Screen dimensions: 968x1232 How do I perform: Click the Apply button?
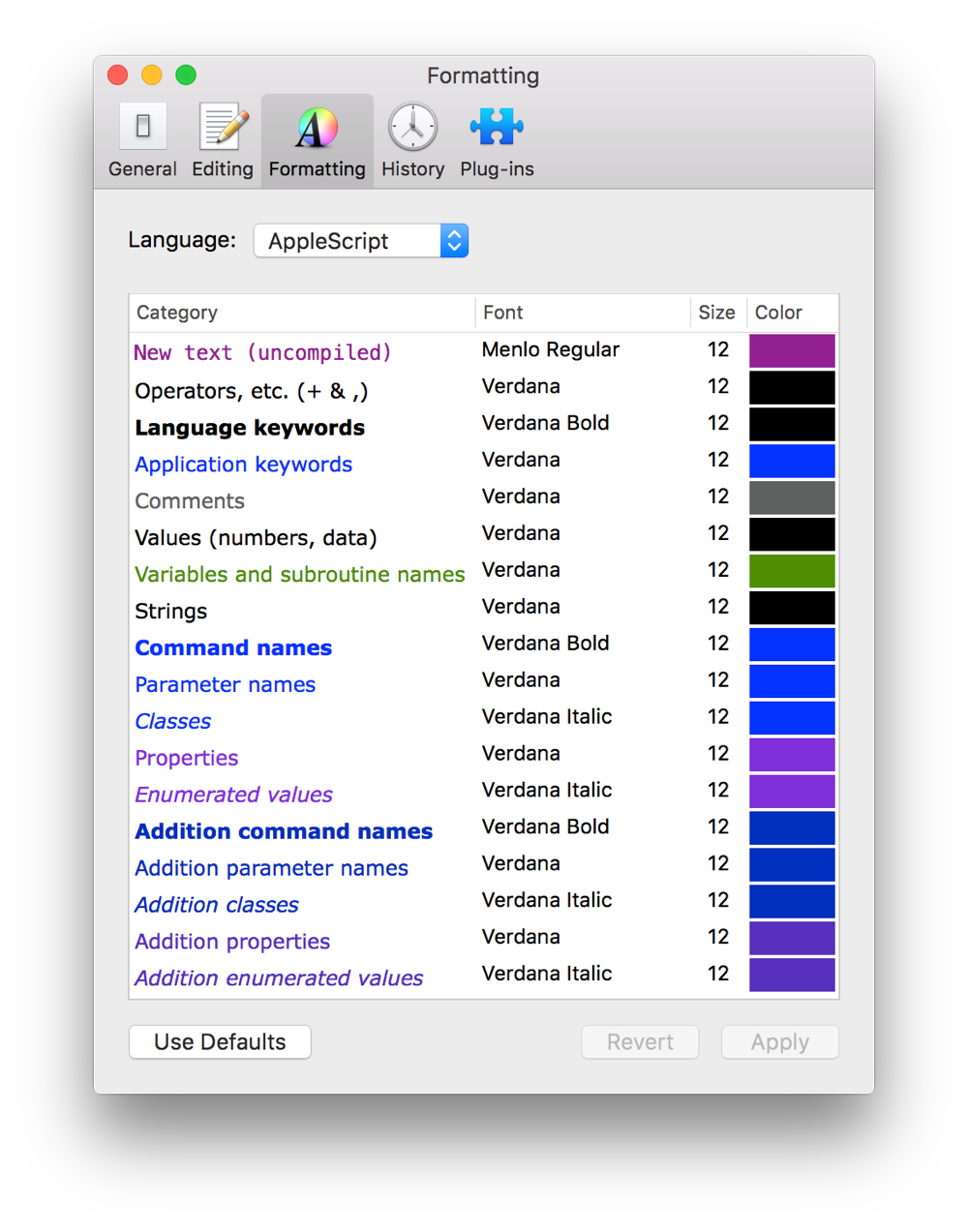779,1041
